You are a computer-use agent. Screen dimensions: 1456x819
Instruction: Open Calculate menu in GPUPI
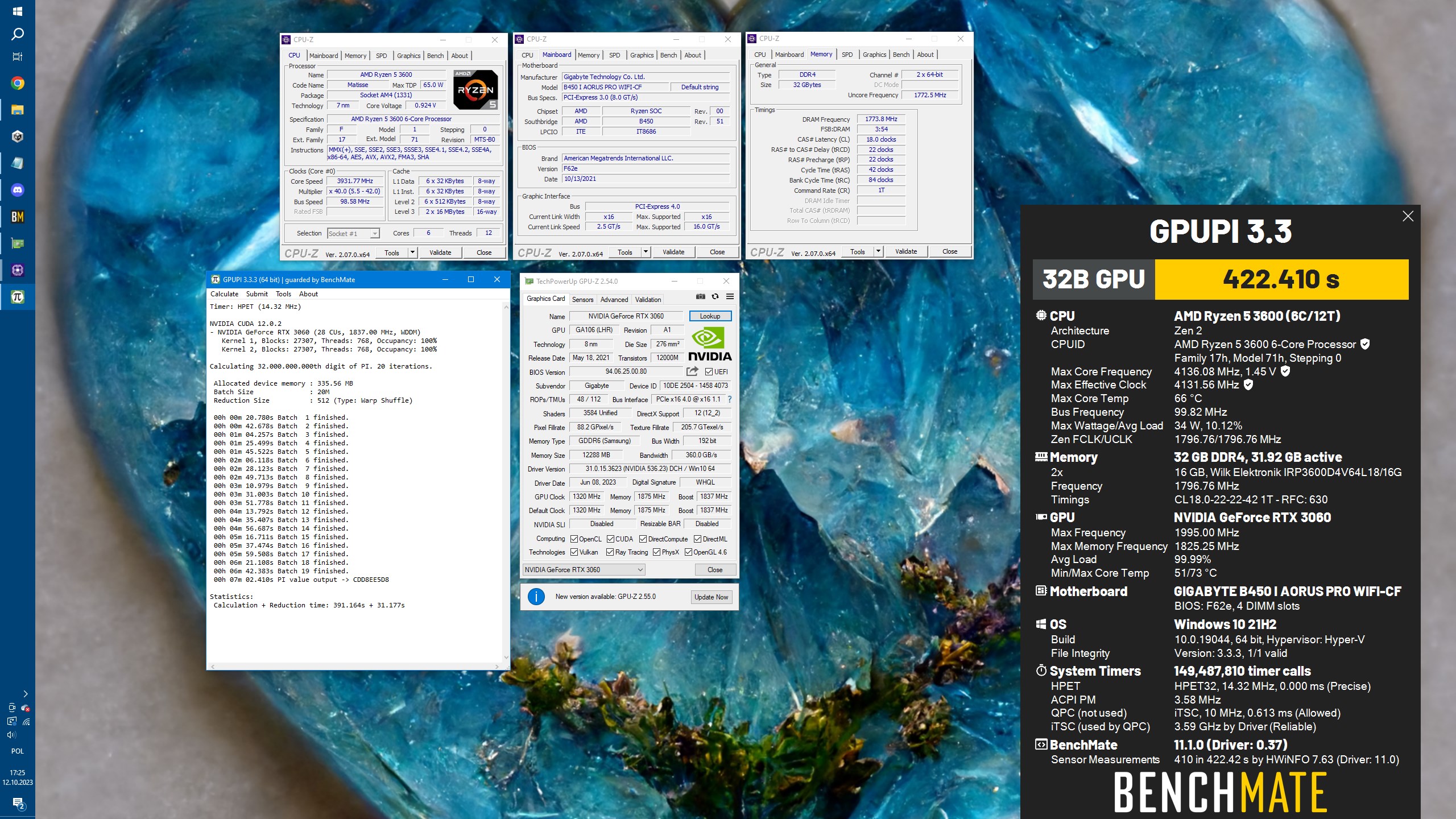click(x=224, y=294)
